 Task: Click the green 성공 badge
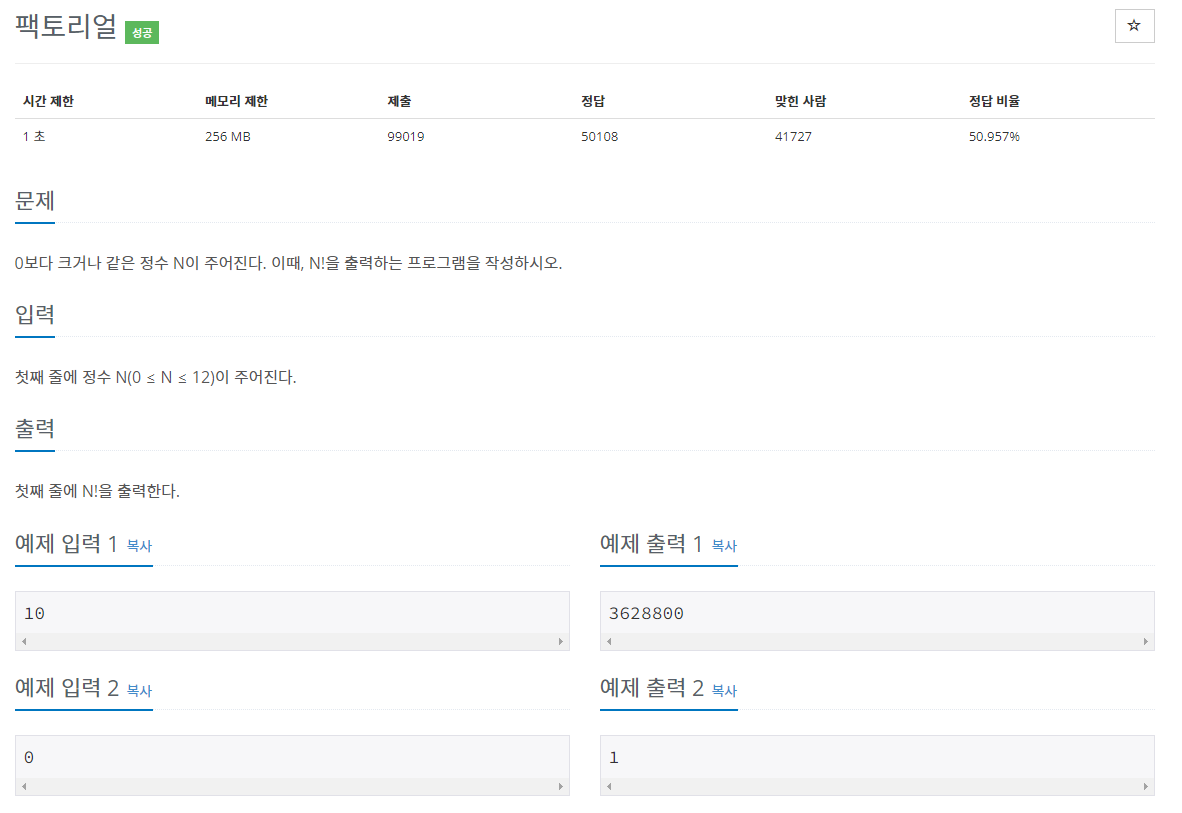(x=142, y=32)
